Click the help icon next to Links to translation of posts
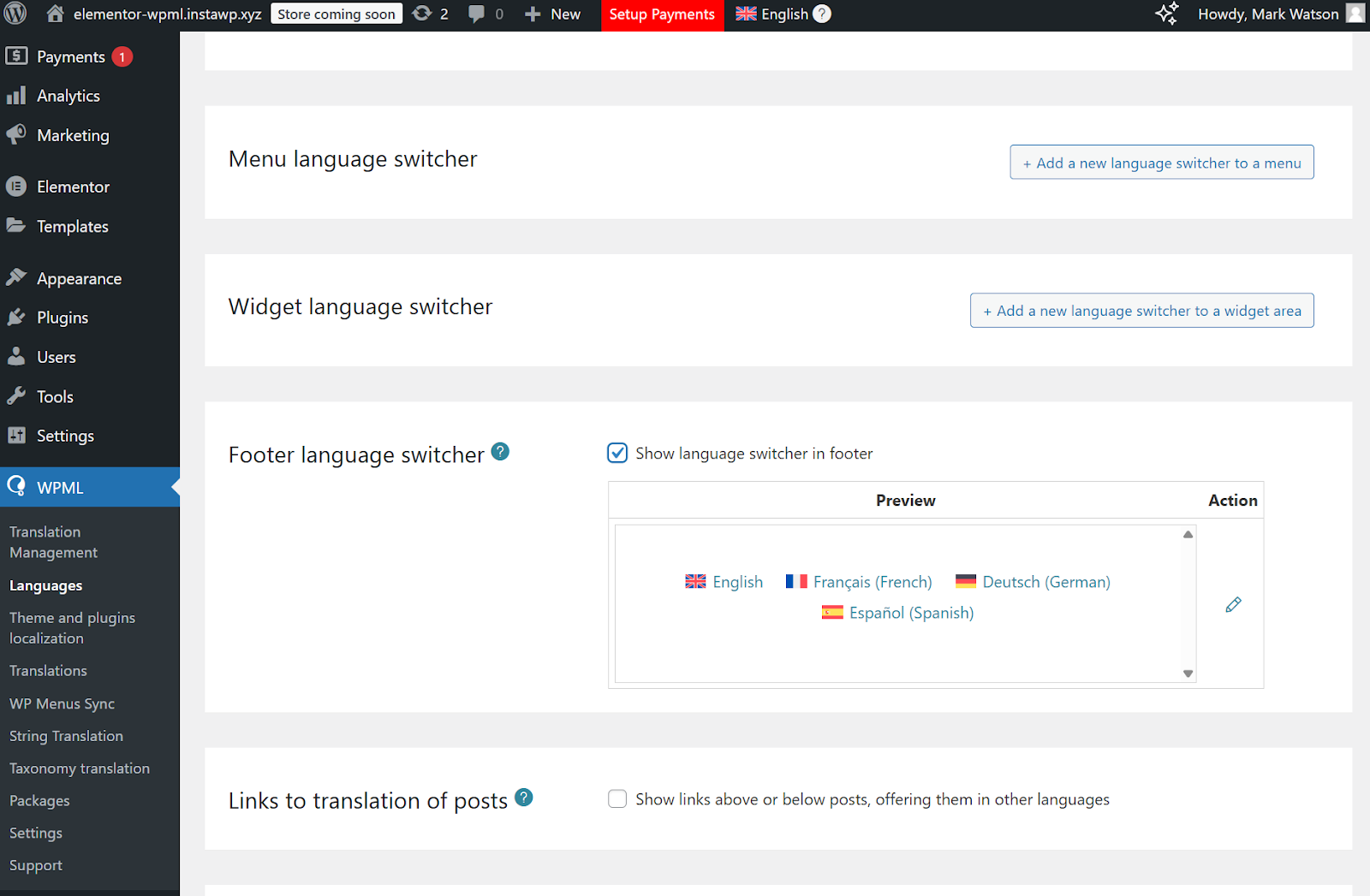The width and height of the screenshot is (1370, 896). 524,798
